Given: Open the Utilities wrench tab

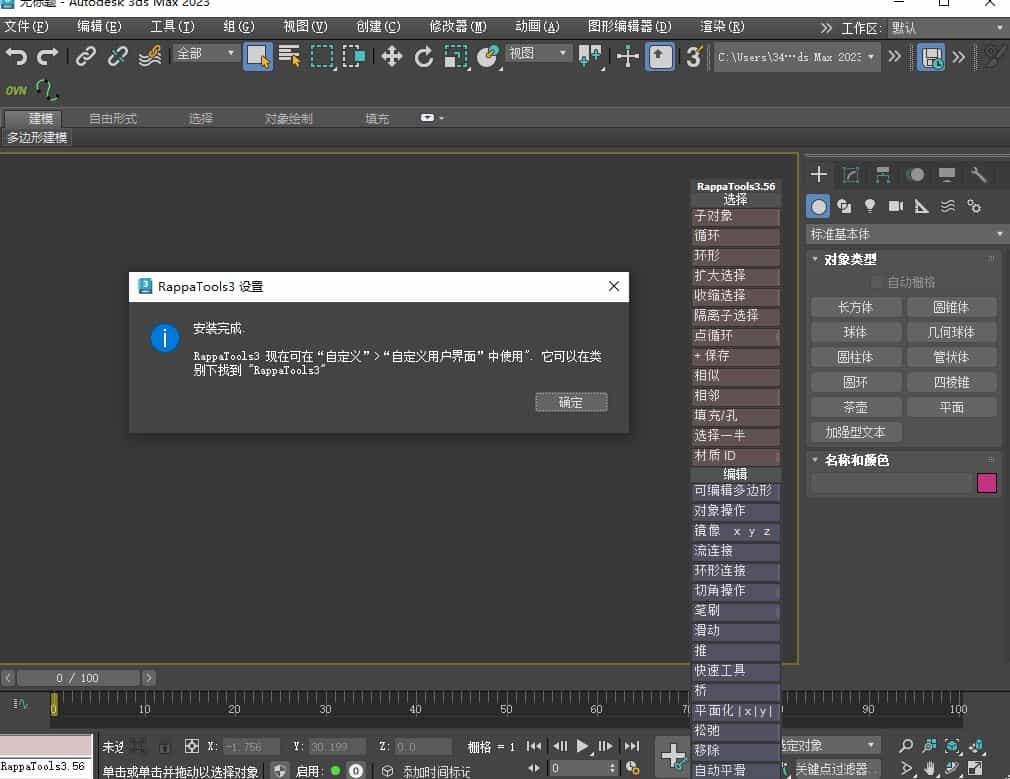Looking at the screenshot, I should pos(978,174).
